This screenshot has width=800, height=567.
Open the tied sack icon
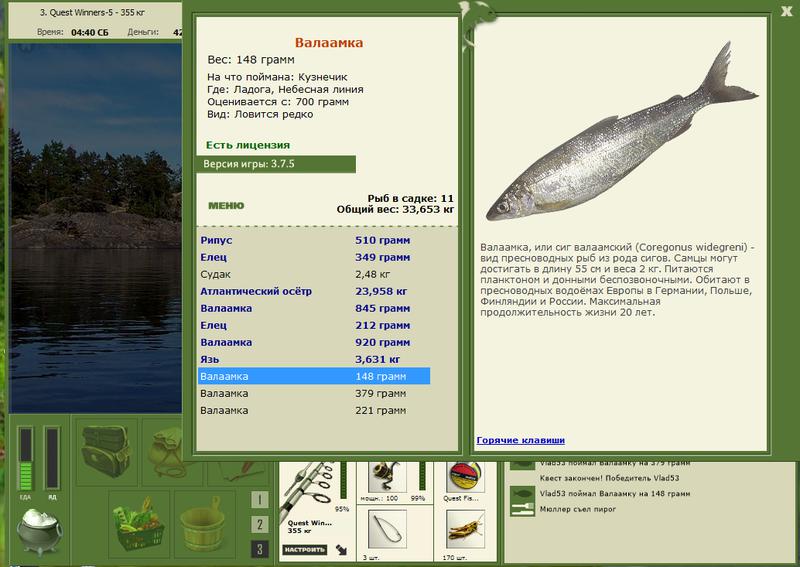click(x=165, y=451)
